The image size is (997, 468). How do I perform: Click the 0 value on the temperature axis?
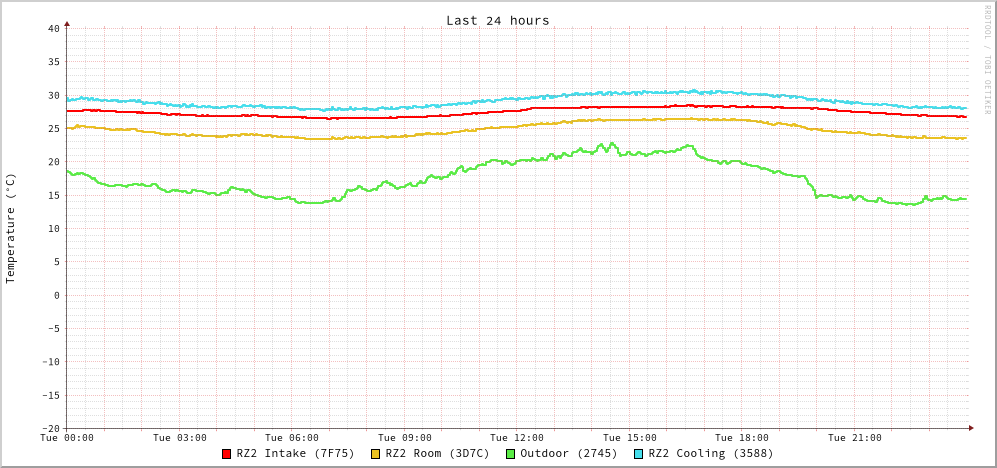[57, 295]
